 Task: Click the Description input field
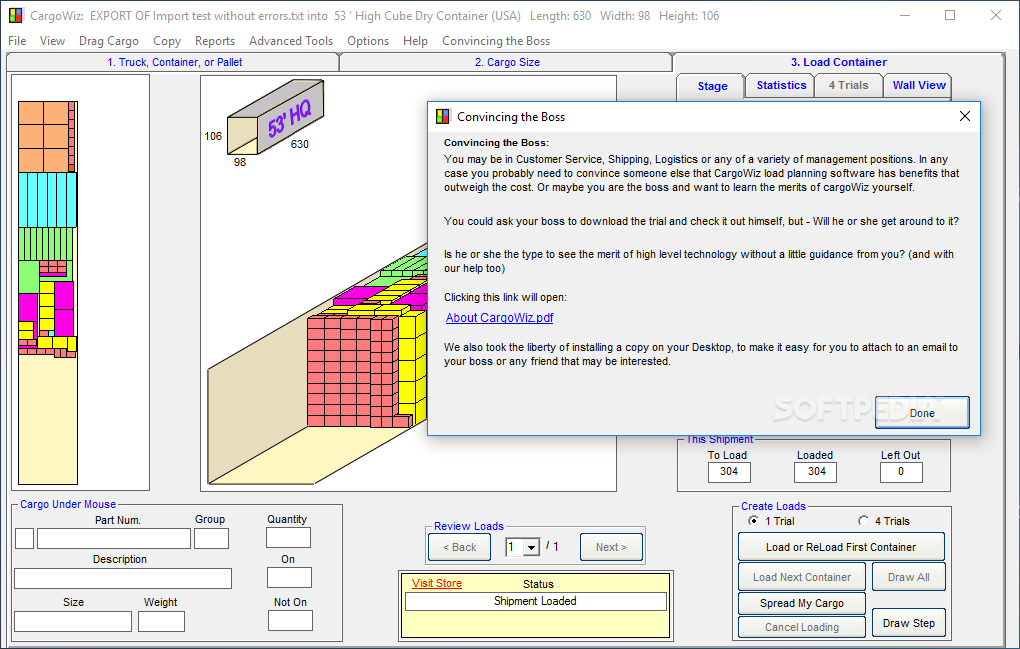click(x=123, y=579)
